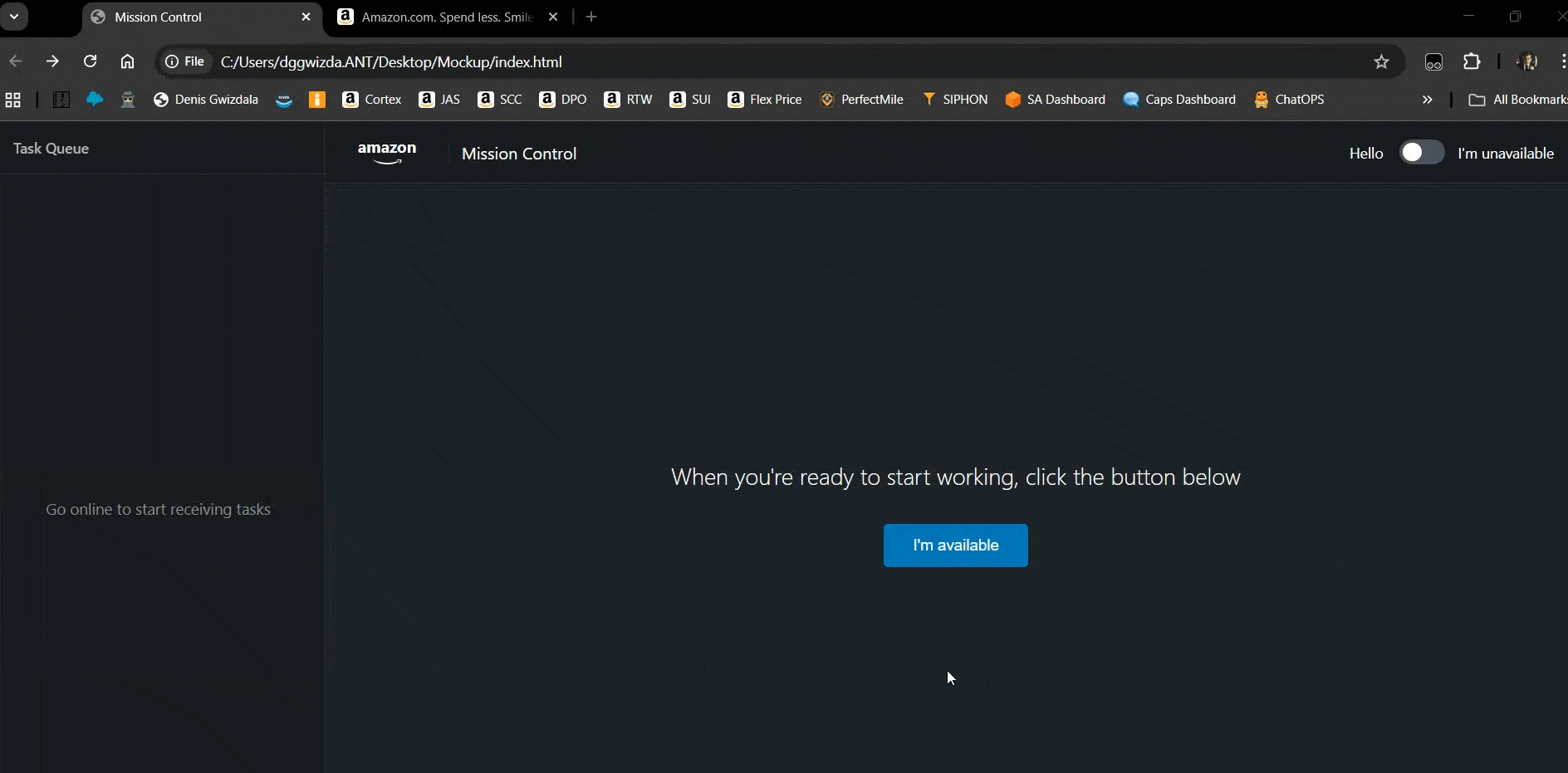Screen dimensions: 1568x773
Task: Toggle the availability switch on
Action: pyautogui.click(x=1421, y=153)
